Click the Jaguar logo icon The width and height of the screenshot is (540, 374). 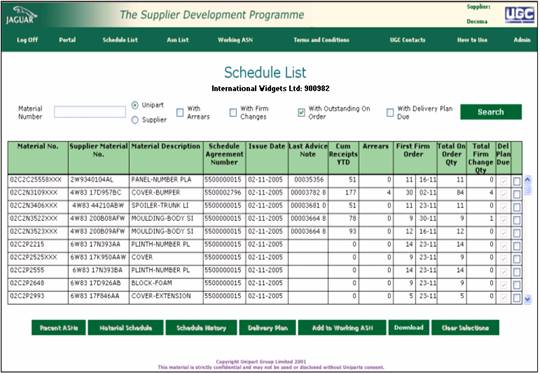[21, 15]
